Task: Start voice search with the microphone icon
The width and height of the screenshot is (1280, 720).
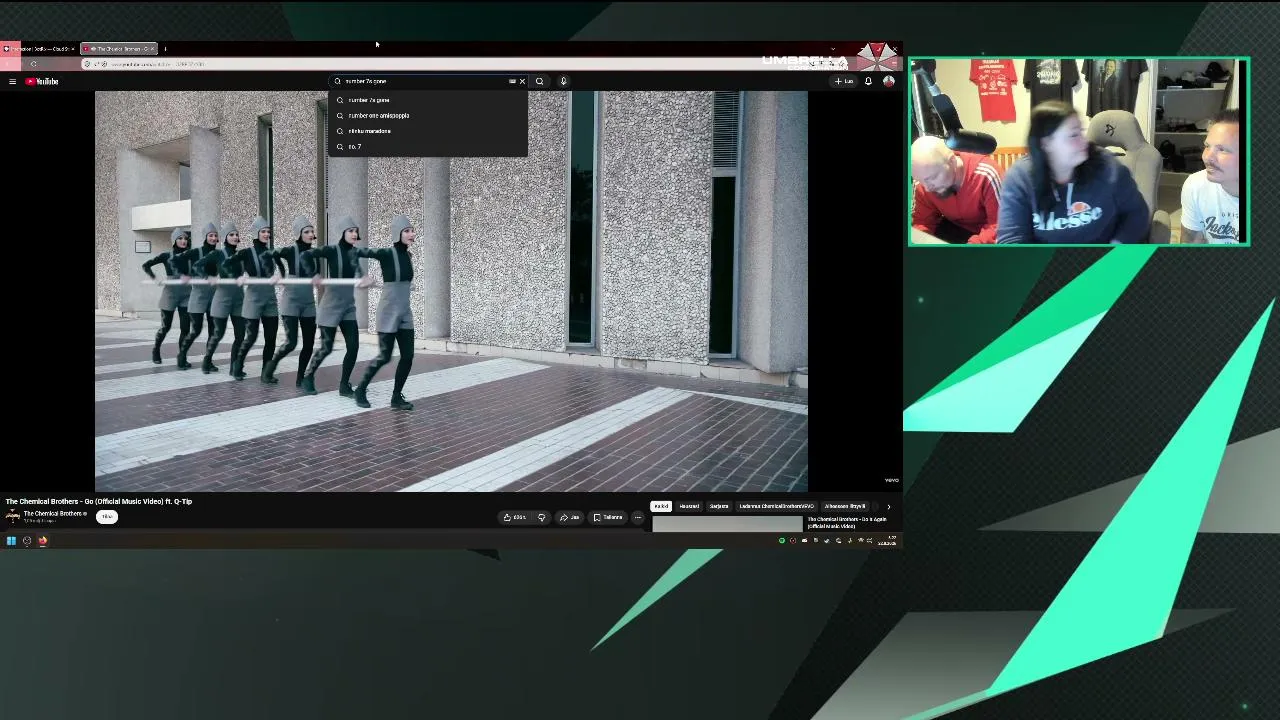Action: tap(563, 81)
